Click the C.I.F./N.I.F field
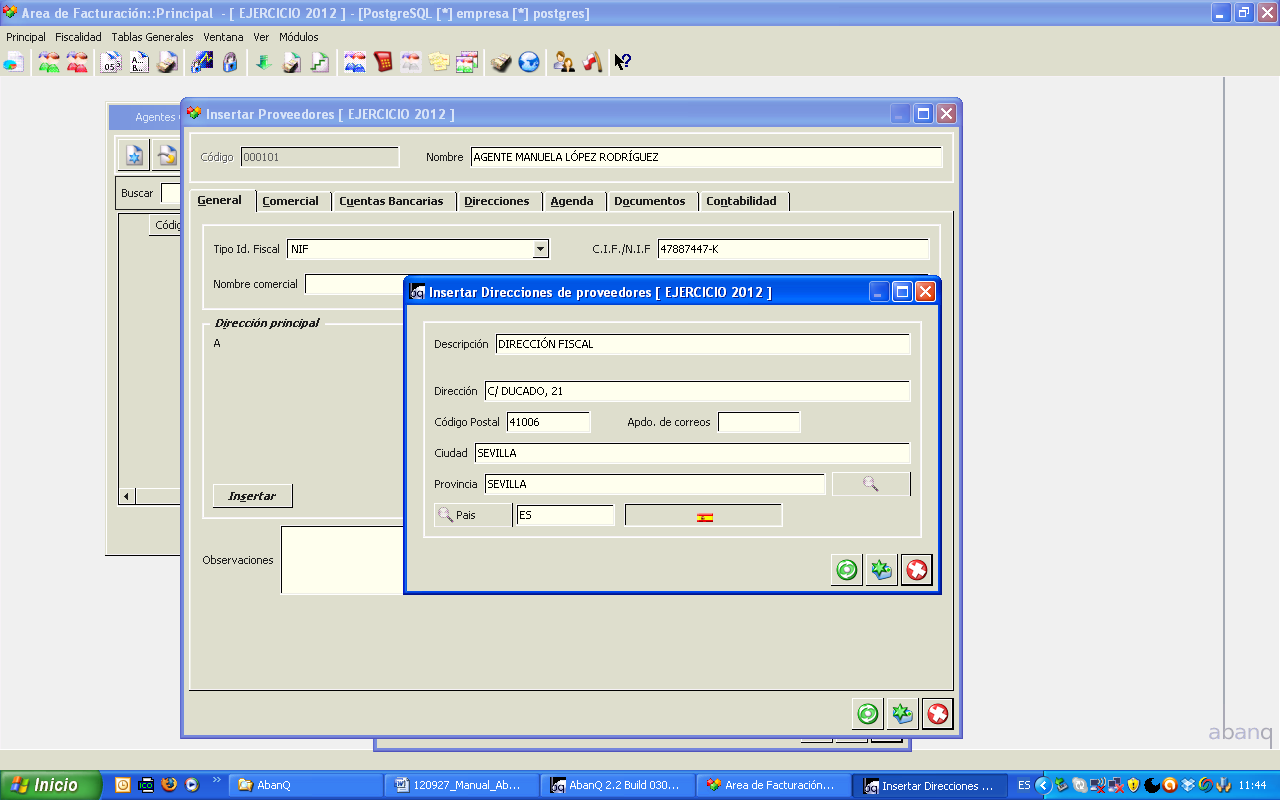This screenshot has width=1280, height=800. 793,249
